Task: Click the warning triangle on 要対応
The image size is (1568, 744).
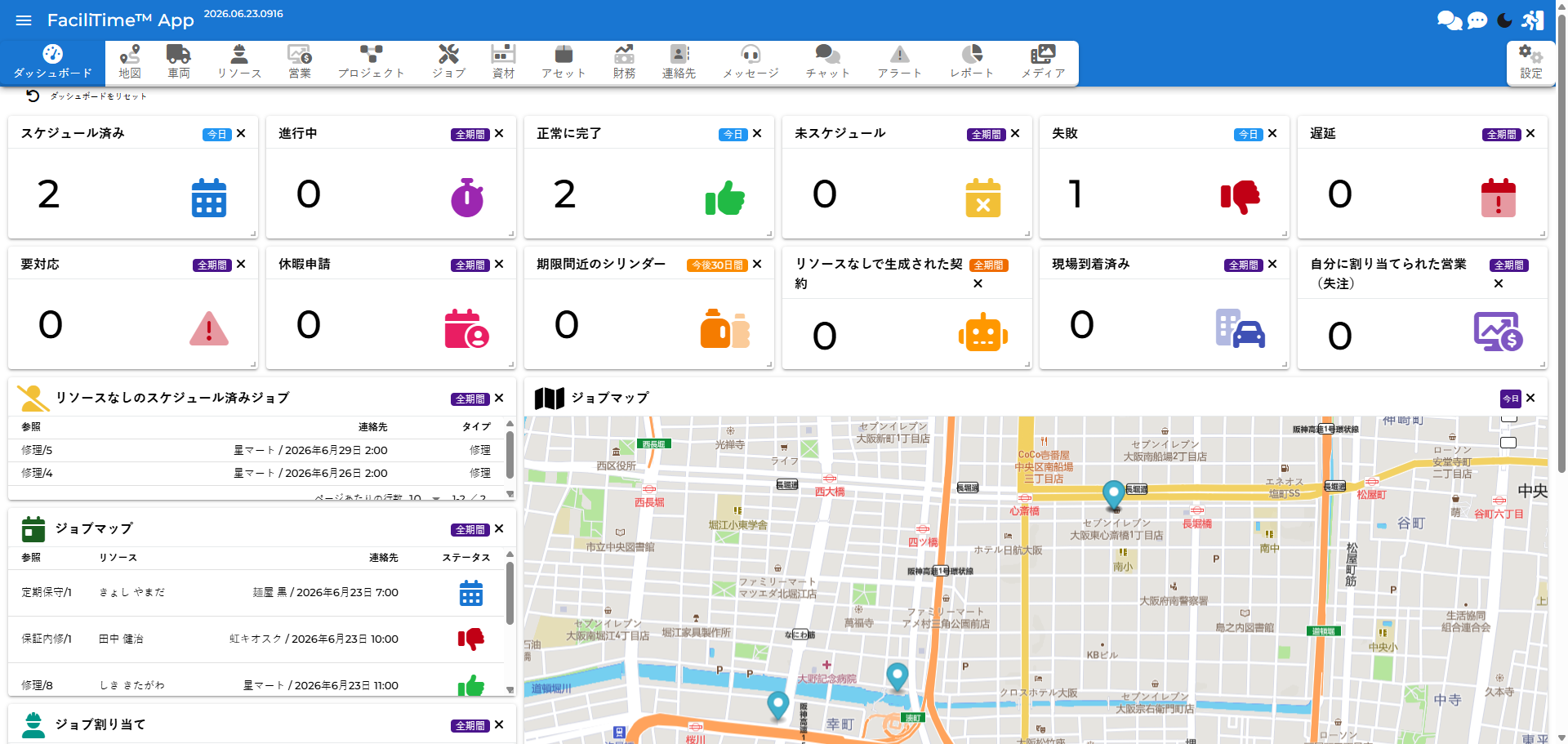Action: 209,328
